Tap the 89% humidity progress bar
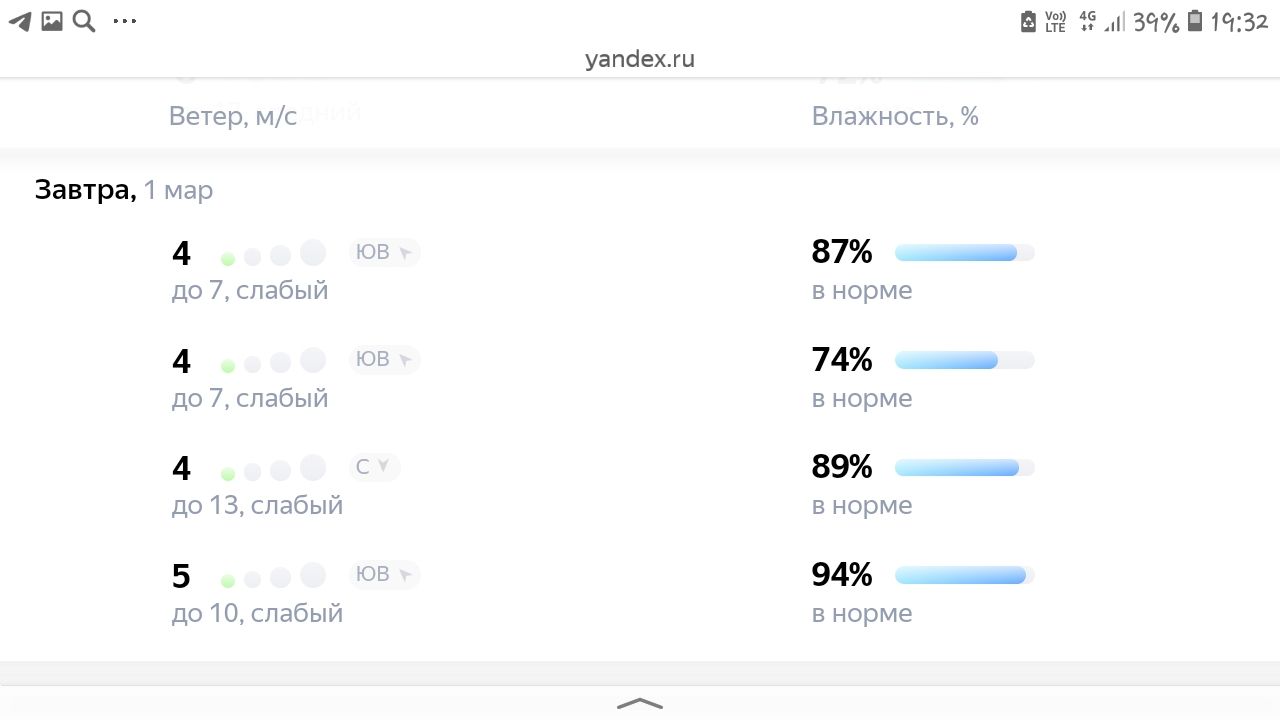Screen dimensions: 1280x720 [964, 467]
